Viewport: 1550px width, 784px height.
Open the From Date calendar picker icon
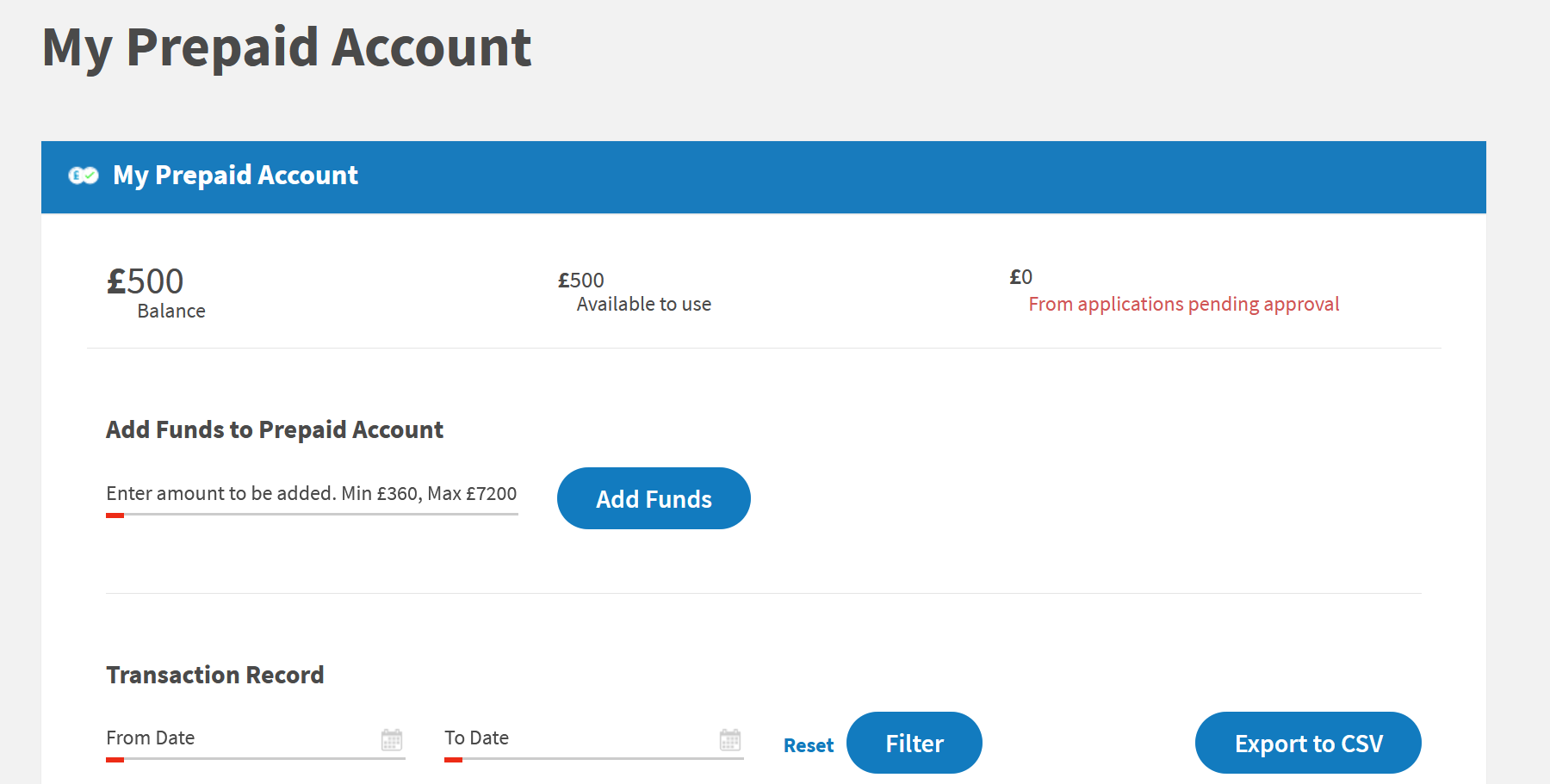click(392, 739)
